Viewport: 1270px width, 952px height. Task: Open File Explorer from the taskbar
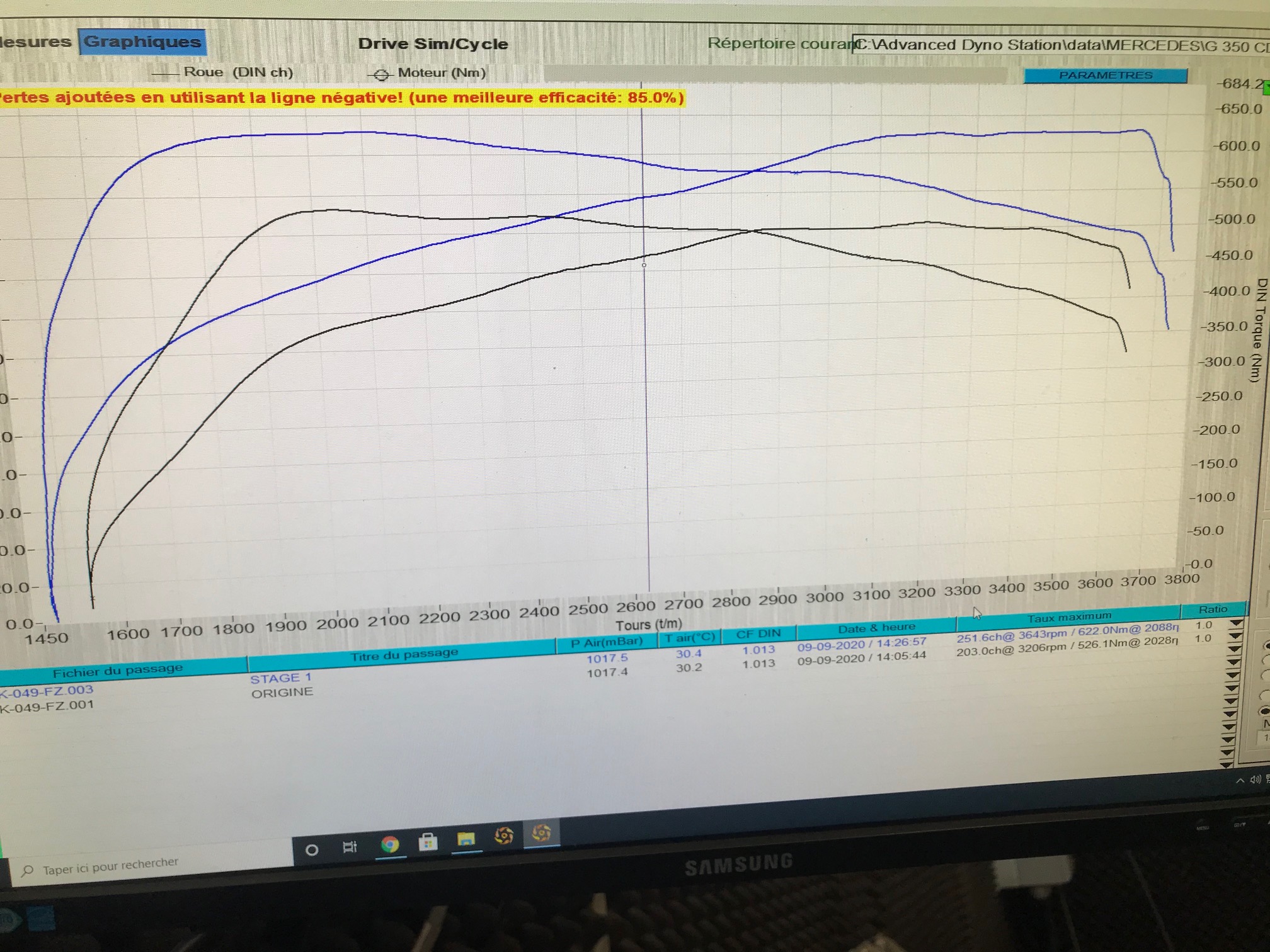pyautogui.click(x=466, y=839)
